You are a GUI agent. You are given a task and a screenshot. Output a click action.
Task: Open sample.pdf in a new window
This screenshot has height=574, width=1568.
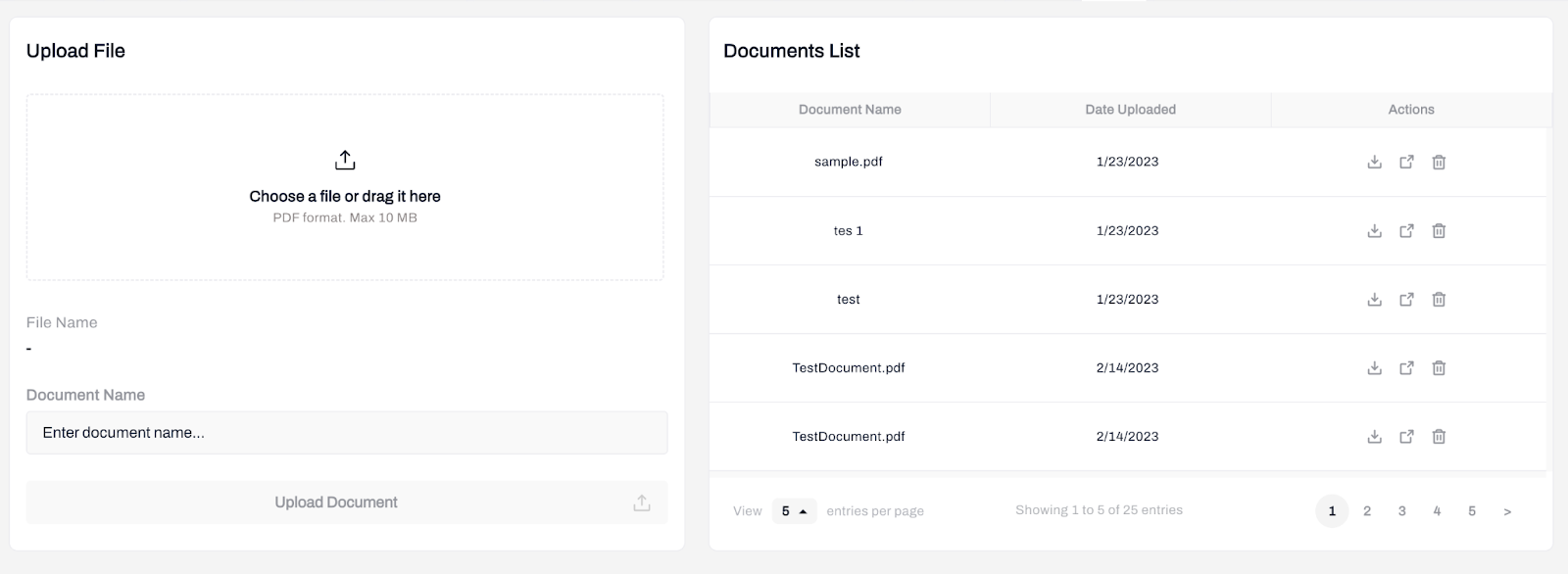tap(1406, 162)
